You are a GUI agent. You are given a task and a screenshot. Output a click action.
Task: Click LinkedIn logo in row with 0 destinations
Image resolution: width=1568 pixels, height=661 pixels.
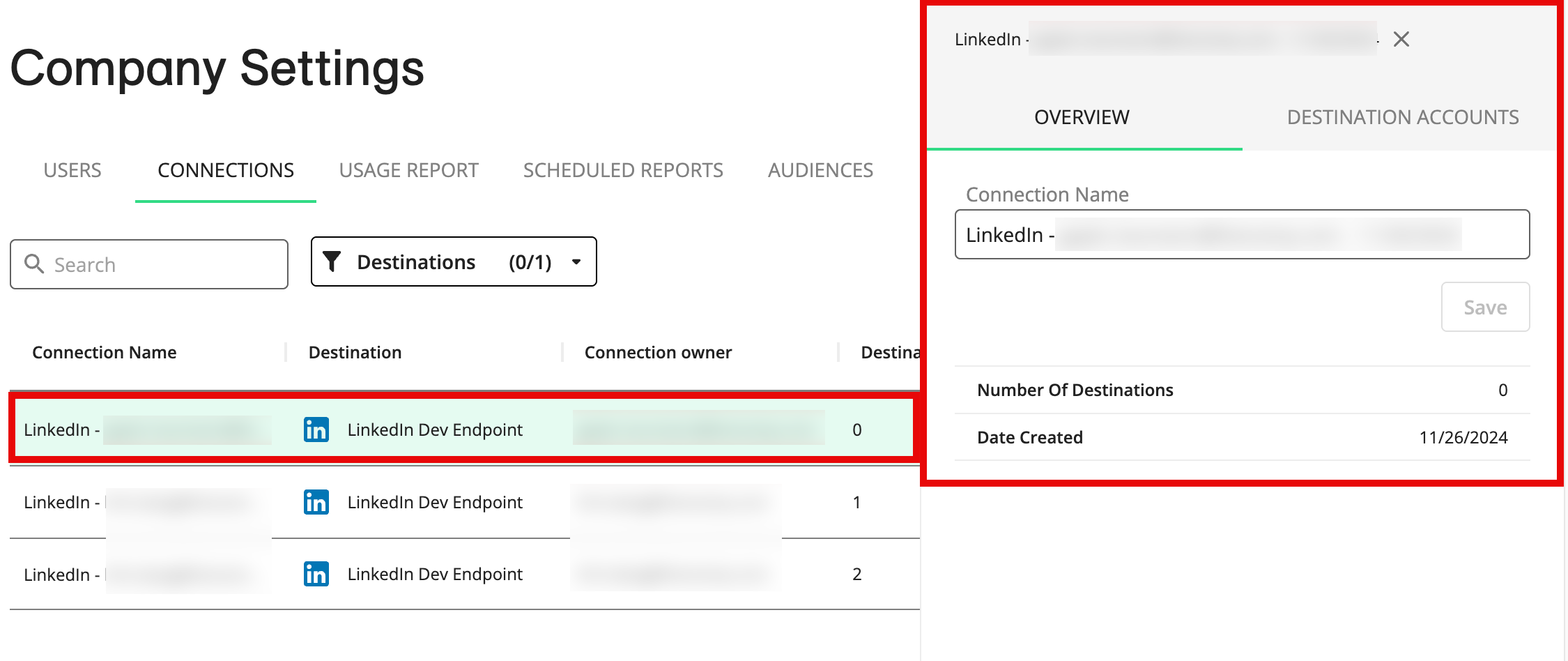tap(316, 430)
